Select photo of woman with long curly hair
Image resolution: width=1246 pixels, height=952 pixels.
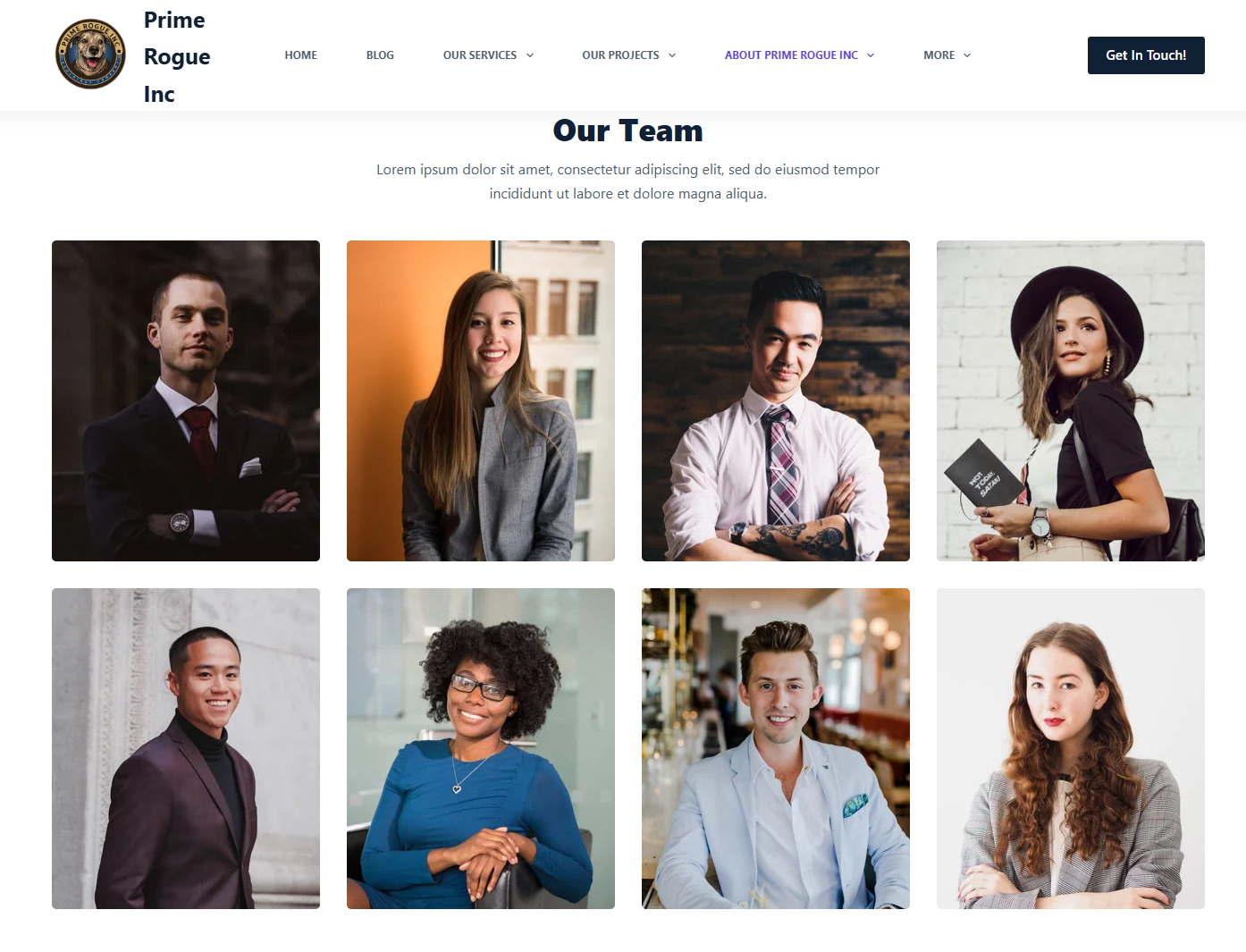click(1071, 748)
